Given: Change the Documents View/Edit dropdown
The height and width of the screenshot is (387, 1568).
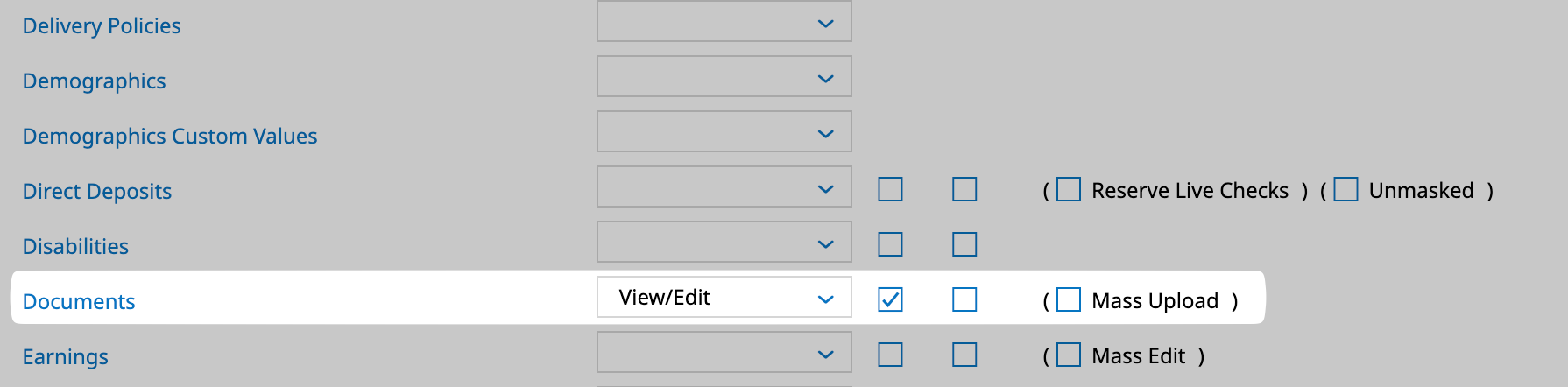Looking at the screenshot, I should (724, 298).
